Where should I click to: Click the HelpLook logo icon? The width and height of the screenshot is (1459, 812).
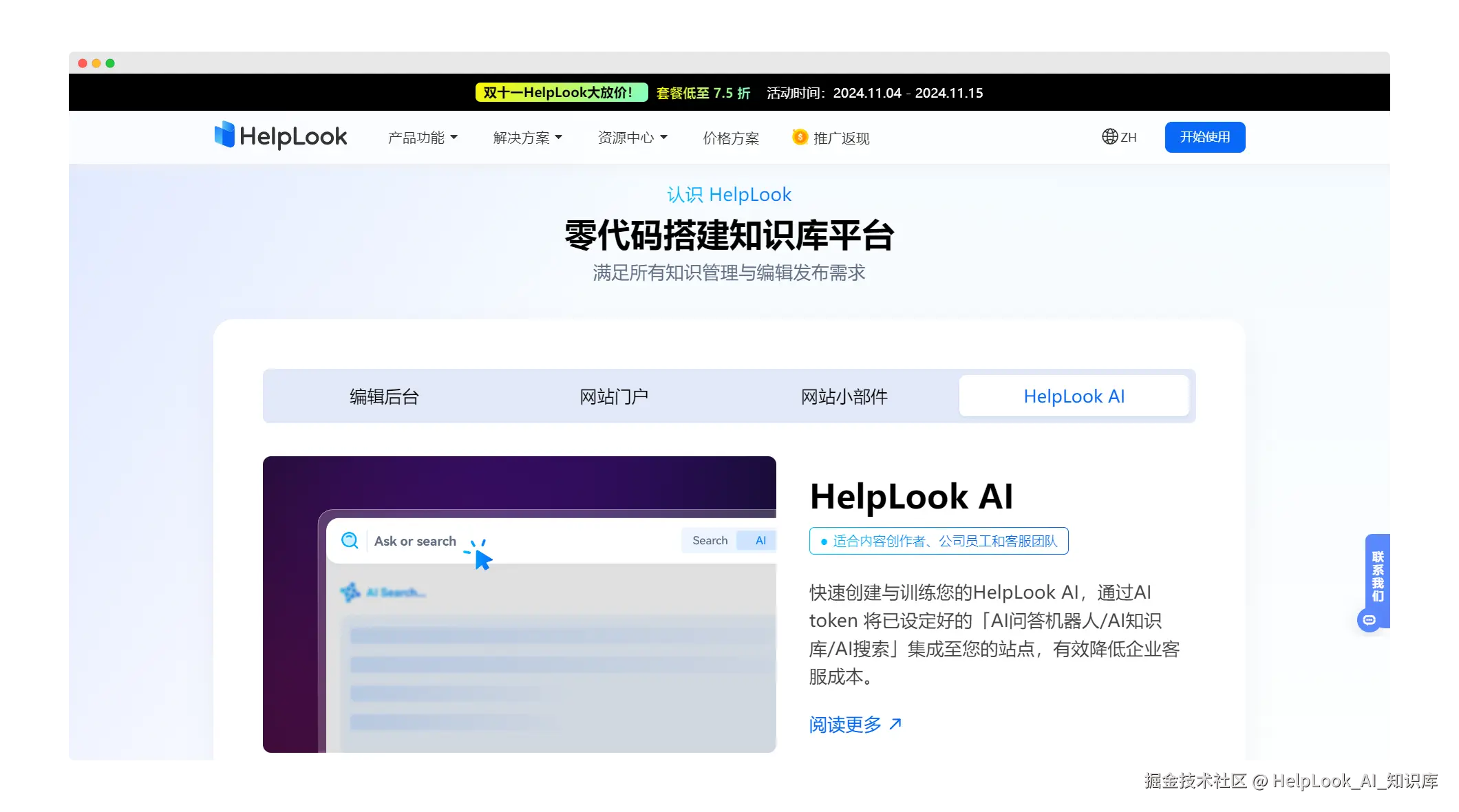[x=224, y=135]
